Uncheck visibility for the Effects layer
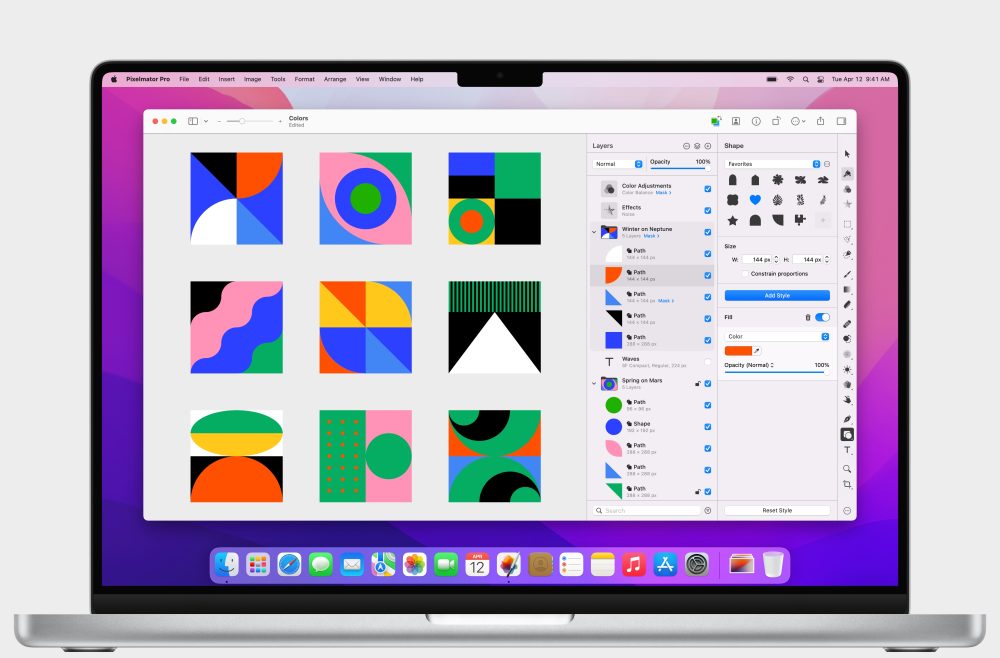Viewport: 1000px width, 658px height. pyautogui.click(x=707, y=211)
